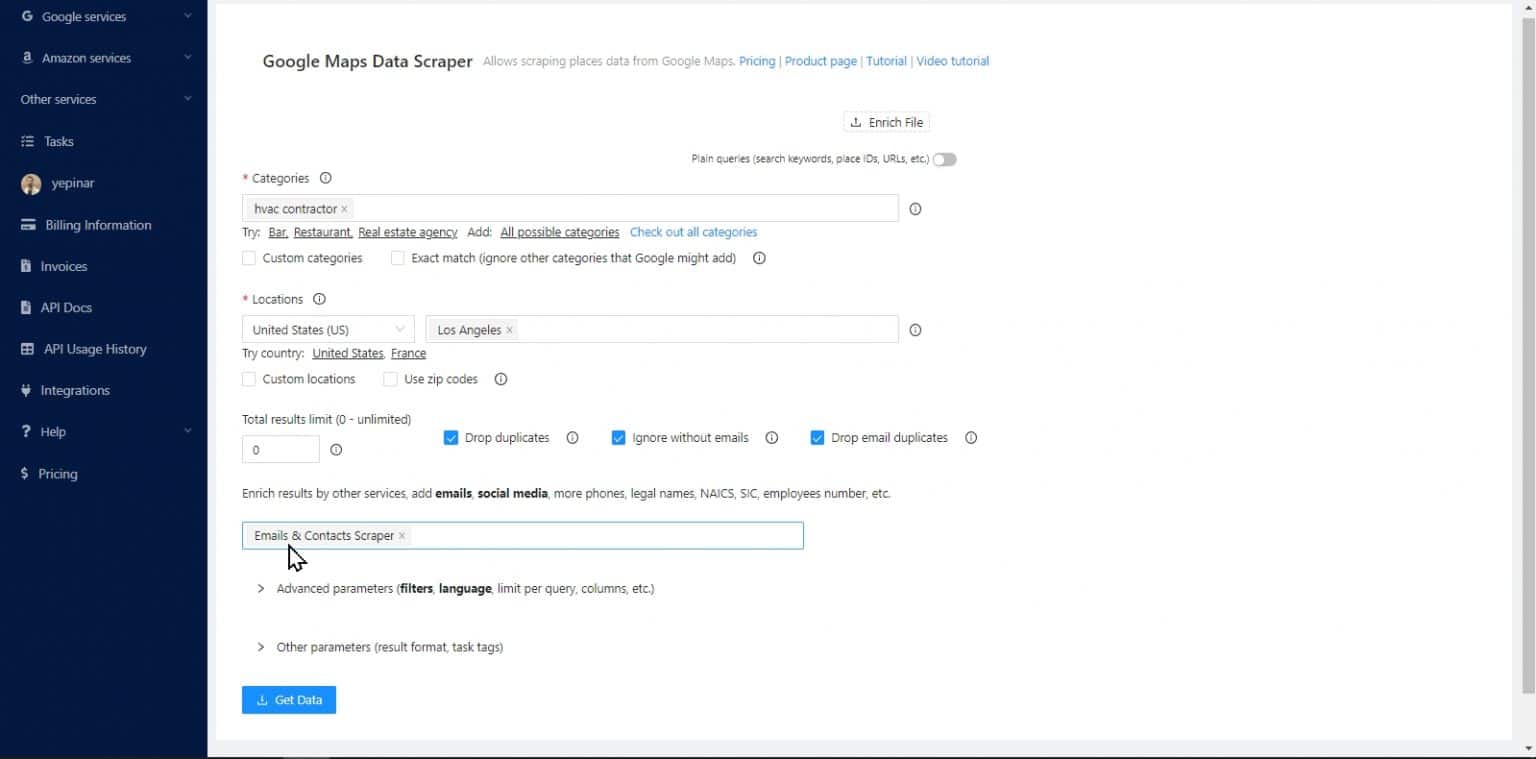Open the Pricing section in the sidebar

pos(58,473)
